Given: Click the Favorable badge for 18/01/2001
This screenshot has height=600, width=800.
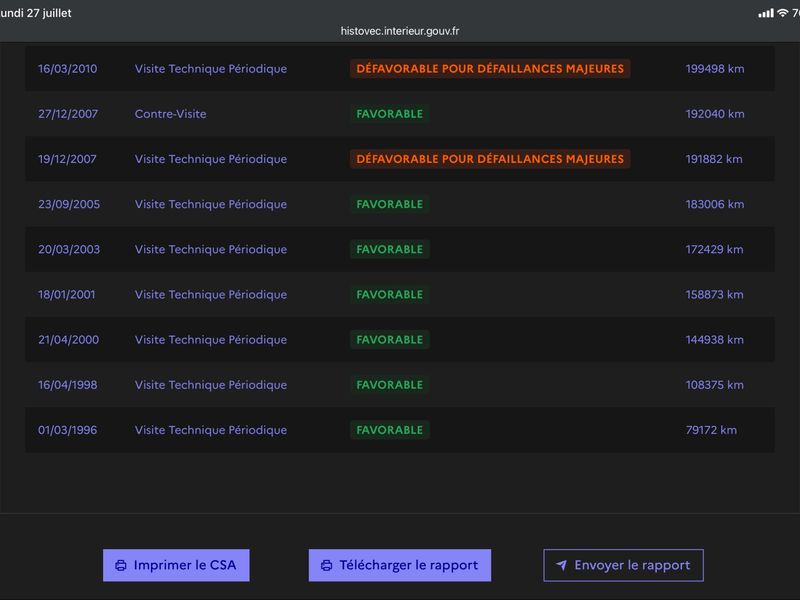Looking at the screenshot, I should [x=390, y=294].
